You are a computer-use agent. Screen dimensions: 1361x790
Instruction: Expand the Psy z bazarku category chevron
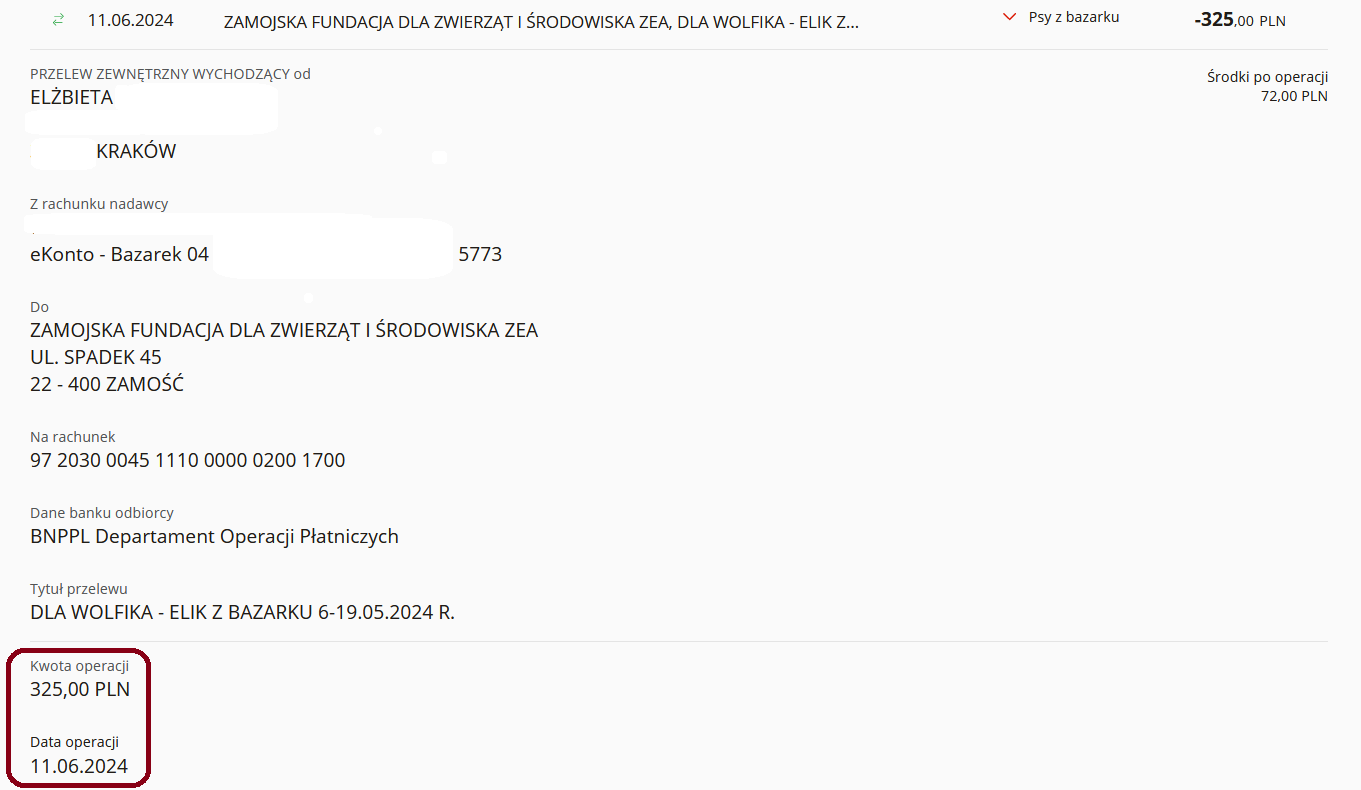(x=1009, y=17)
